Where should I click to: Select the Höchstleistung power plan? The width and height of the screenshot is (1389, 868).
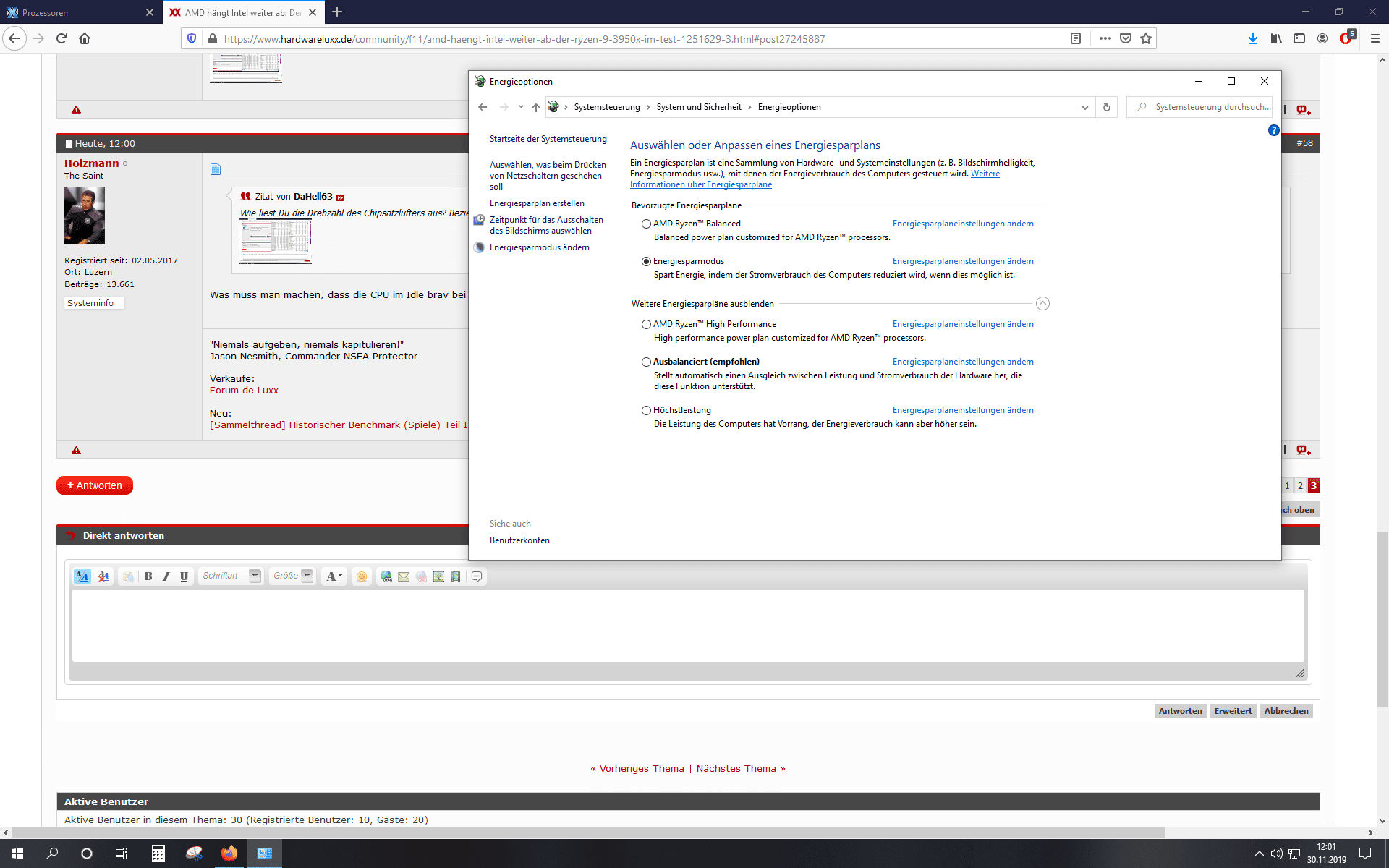(x=646, y=410)
